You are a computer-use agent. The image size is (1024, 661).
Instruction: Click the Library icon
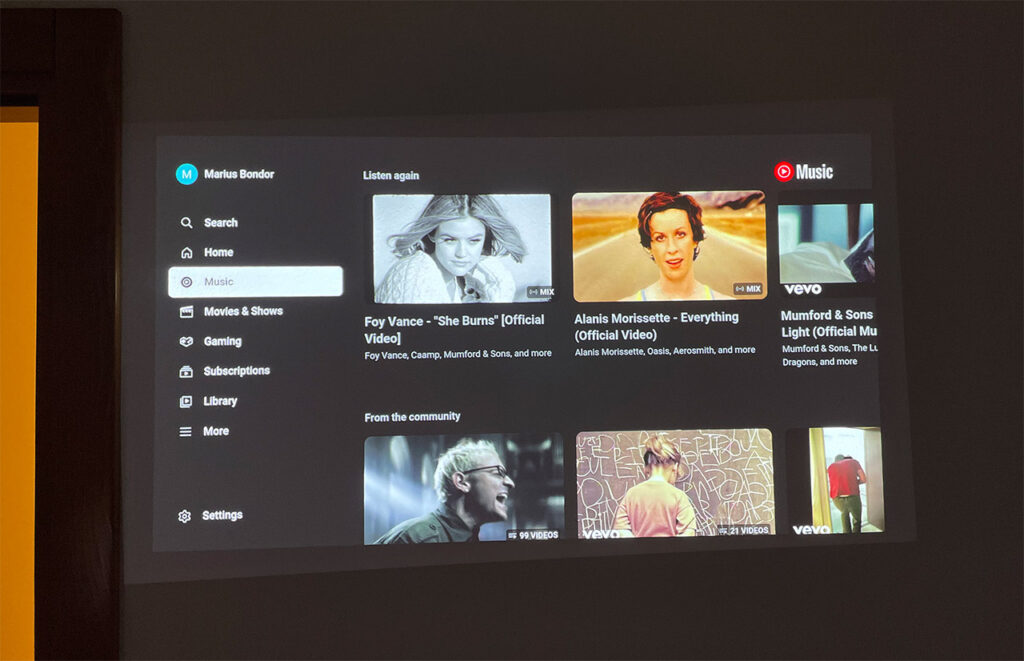(186, 400)
